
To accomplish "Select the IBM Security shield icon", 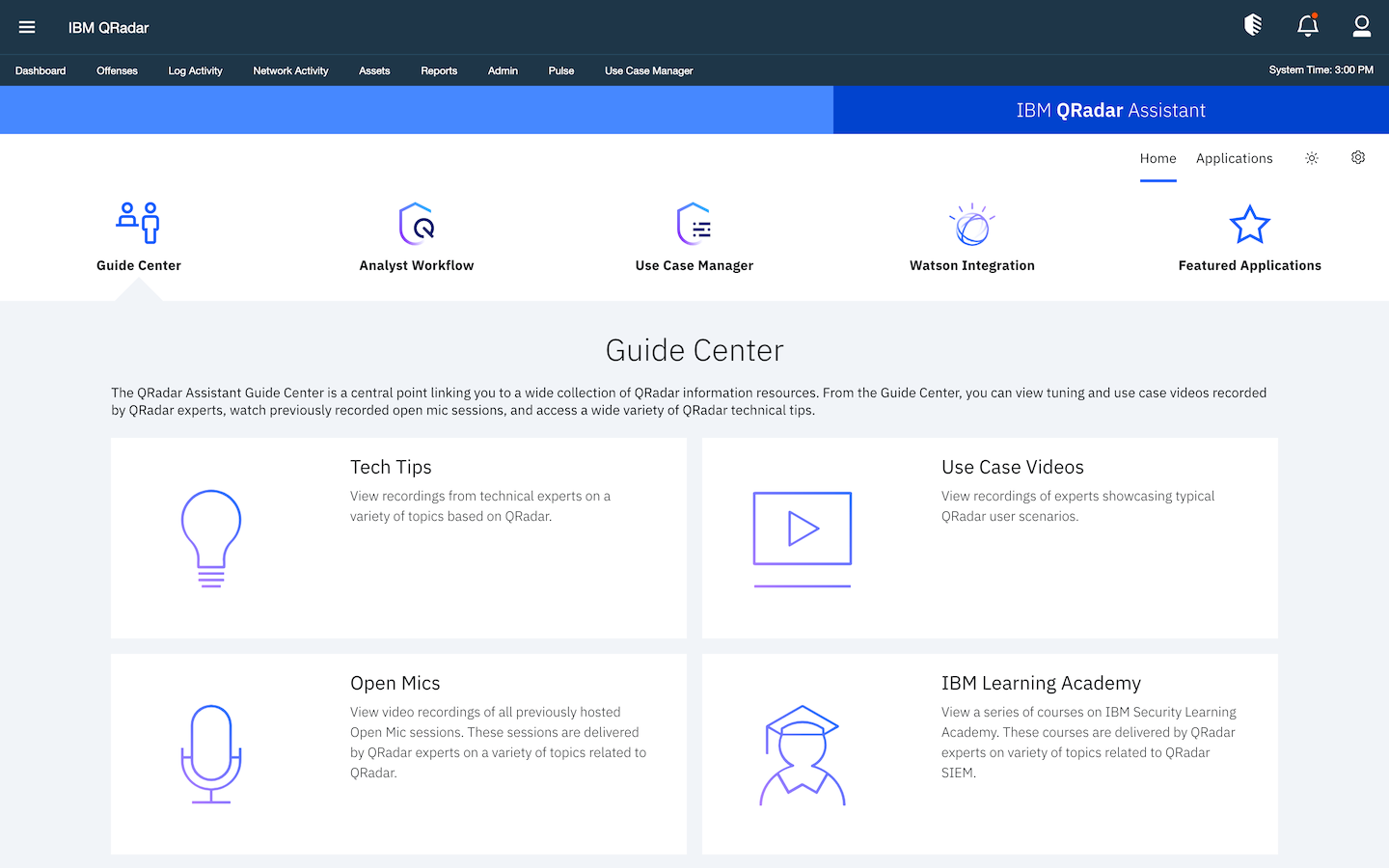I will [x=1253, y=26].
